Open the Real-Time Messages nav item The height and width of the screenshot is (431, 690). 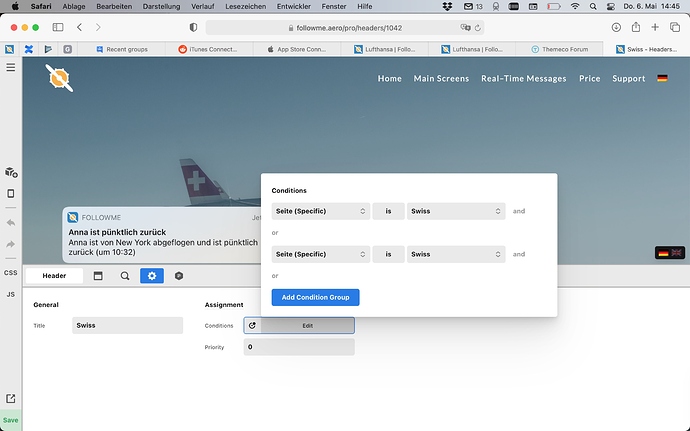[x=524, y=78]
